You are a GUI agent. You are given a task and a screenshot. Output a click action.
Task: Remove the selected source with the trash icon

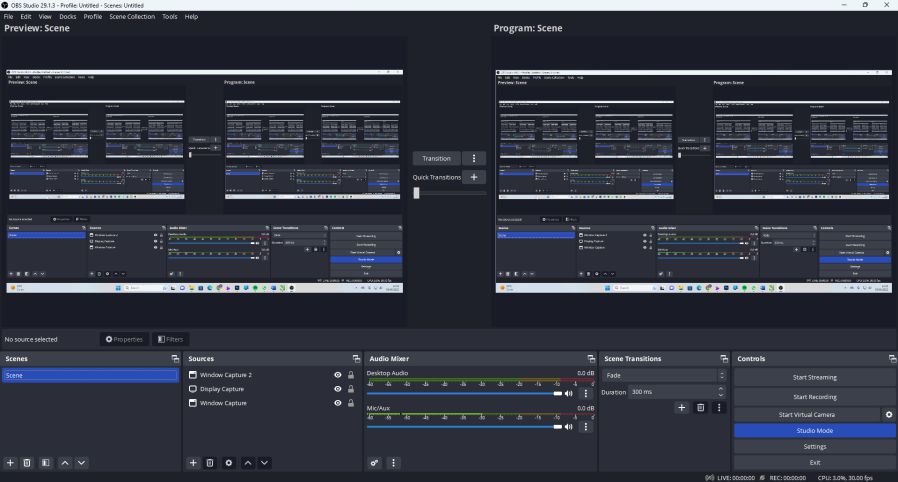tap(210, 463)
